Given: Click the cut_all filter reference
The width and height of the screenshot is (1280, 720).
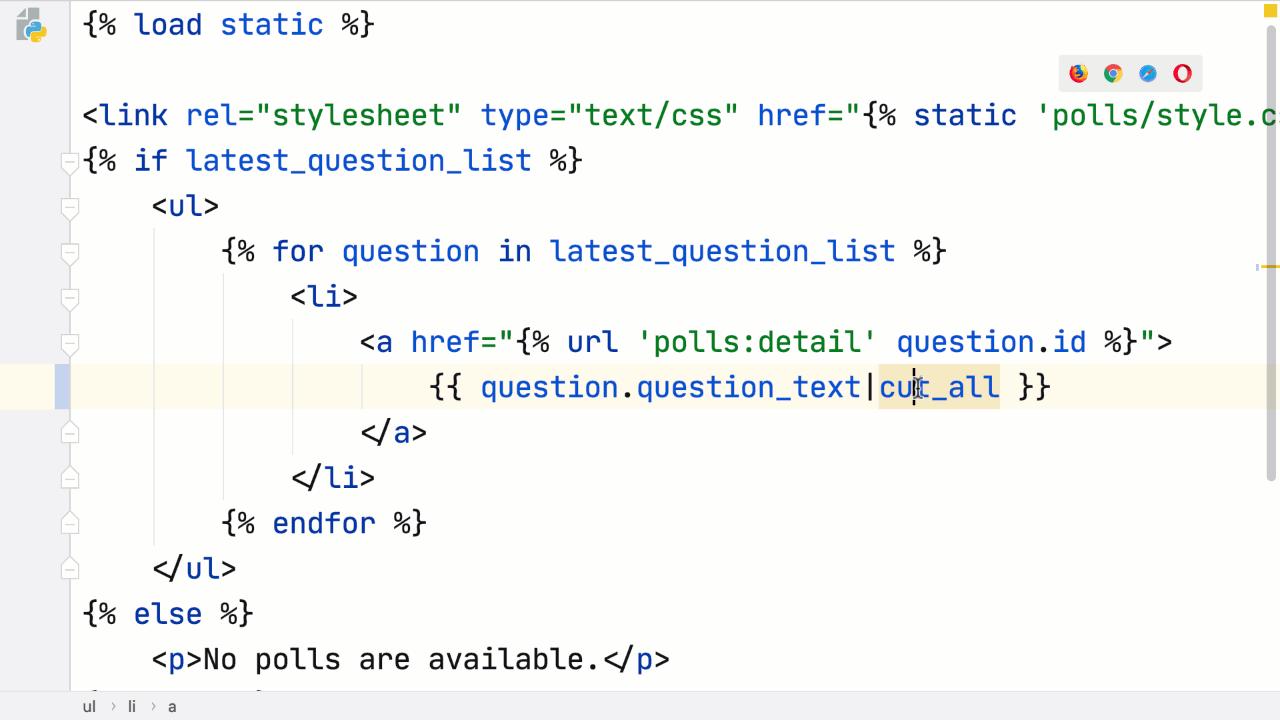Looking at the screenshot, I should 939,387.
